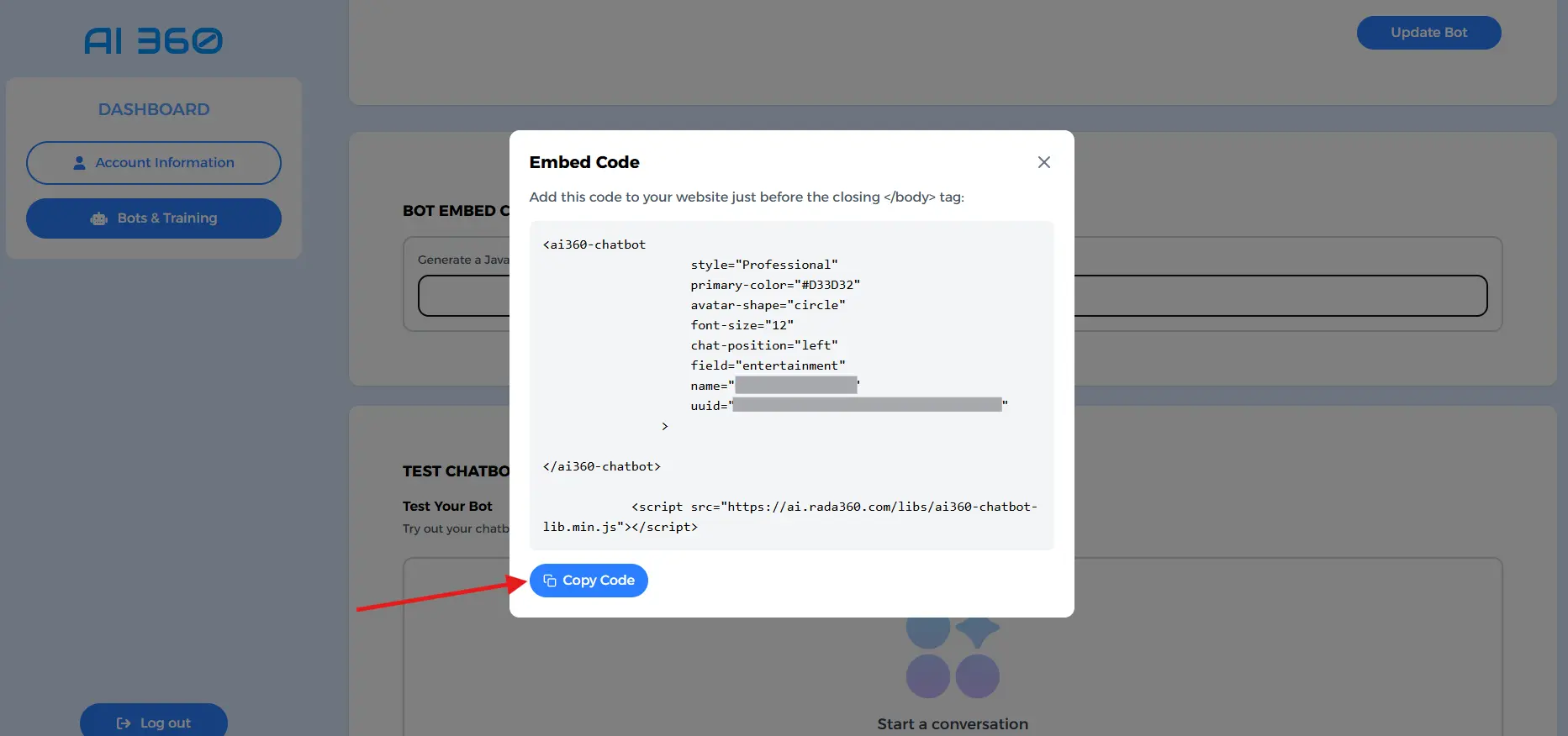Click the font-size="12" line
This screenshot has width=1568, height=736.
(742, 325)
